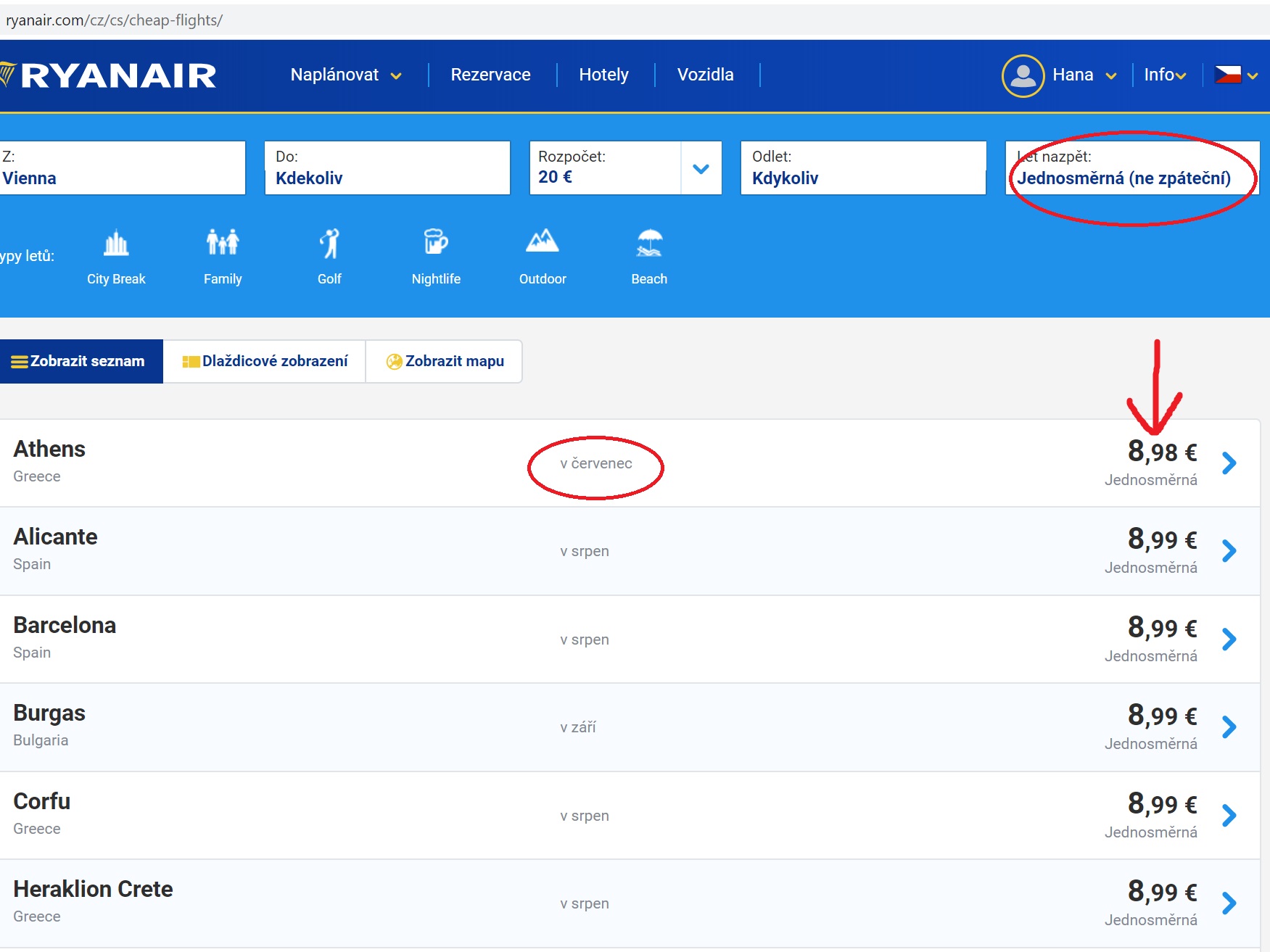Screen dimensions: 1270x952
Task: Click the browser address bar URL
Action: (x=114, y=20)
